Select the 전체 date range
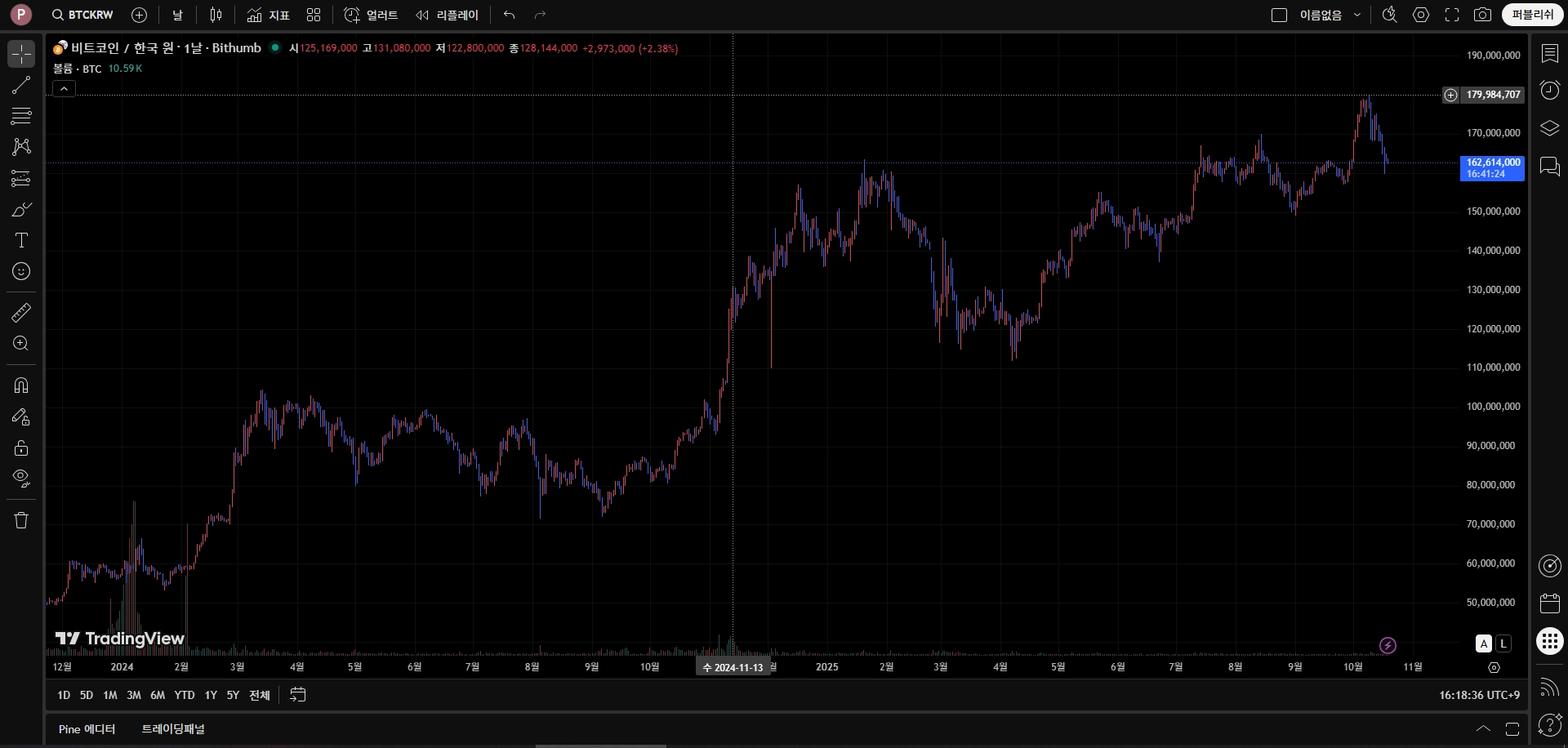Viewport: 1568px width, 748px height. click(x=260, y=695)
